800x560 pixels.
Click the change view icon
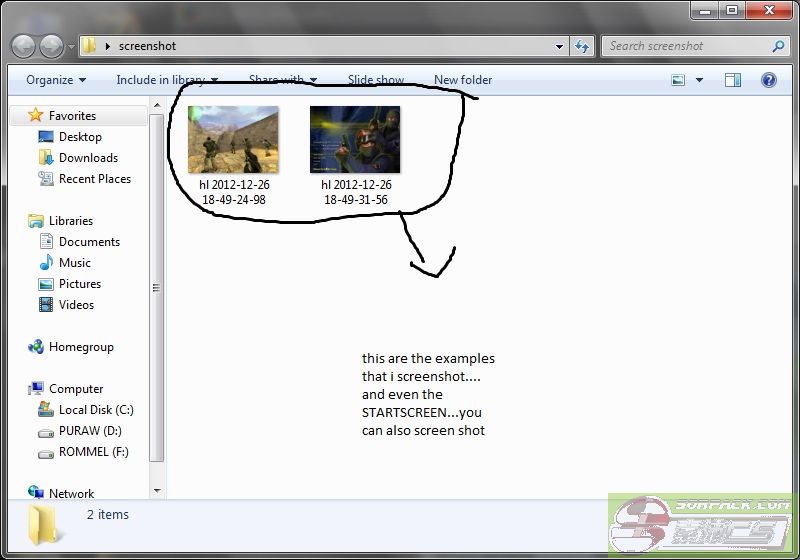pos(679,80)
